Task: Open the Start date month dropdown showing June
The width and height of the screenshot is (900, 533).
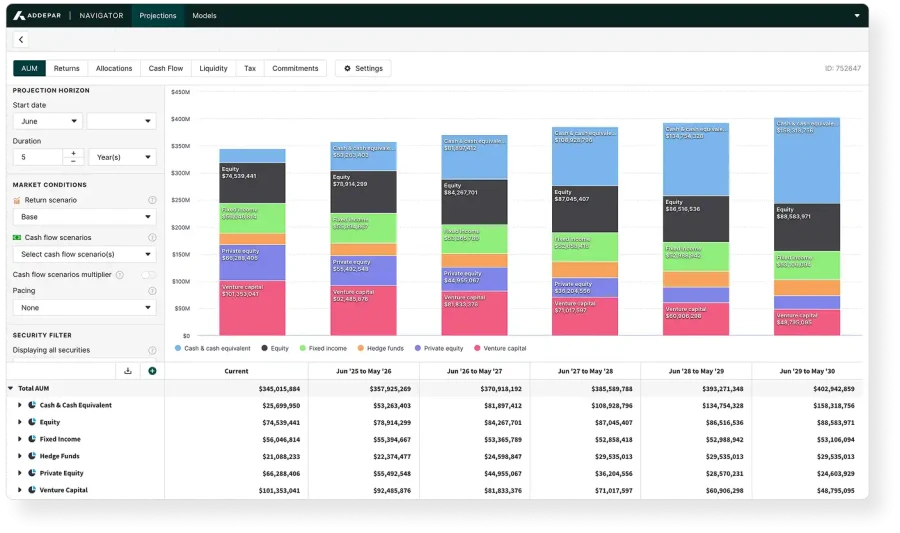Action: pyautogui.click(x=47, y=121)
